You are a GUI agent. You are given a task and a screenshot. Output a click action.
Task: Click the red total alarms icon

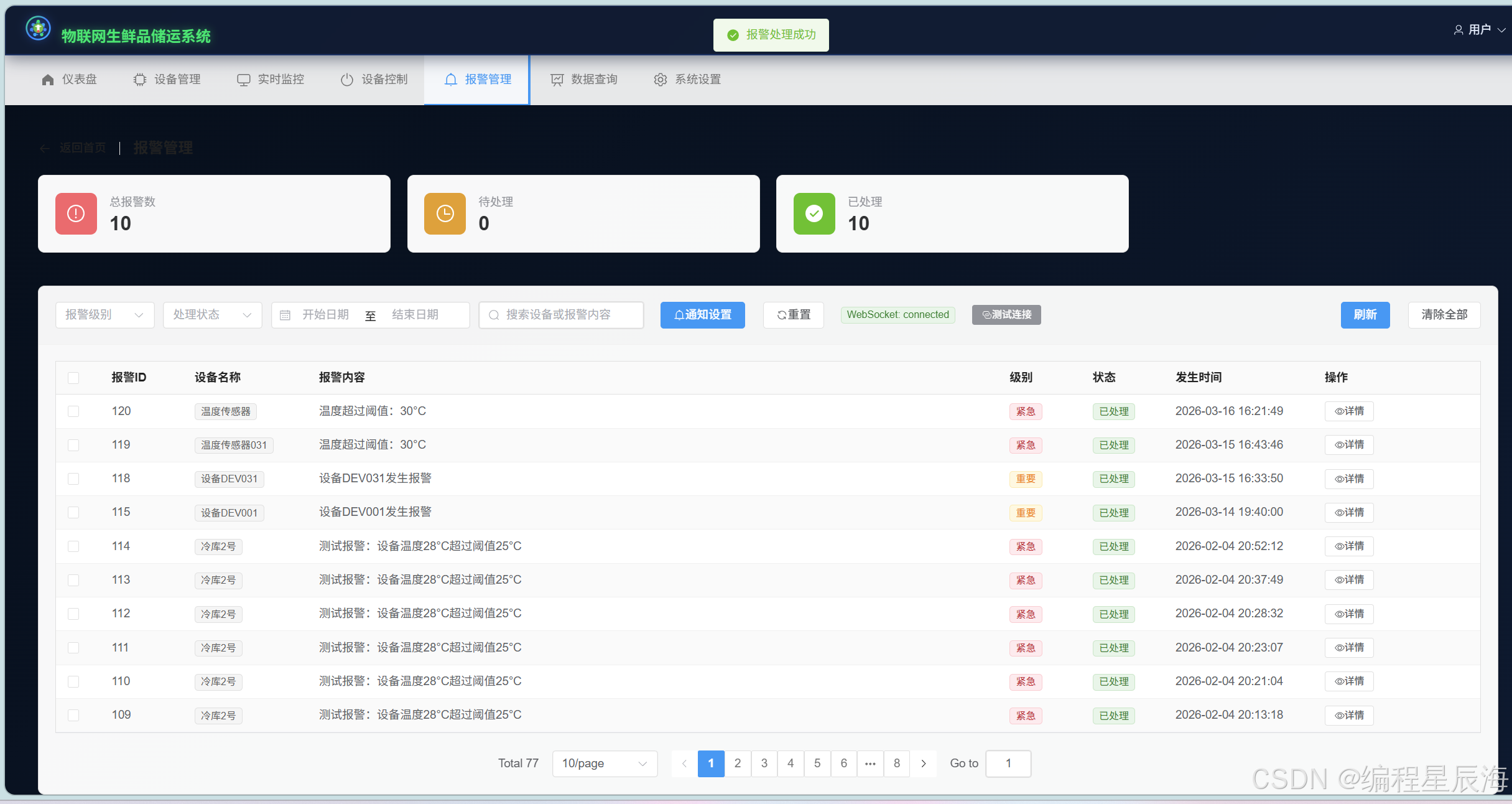coord(76,213)
